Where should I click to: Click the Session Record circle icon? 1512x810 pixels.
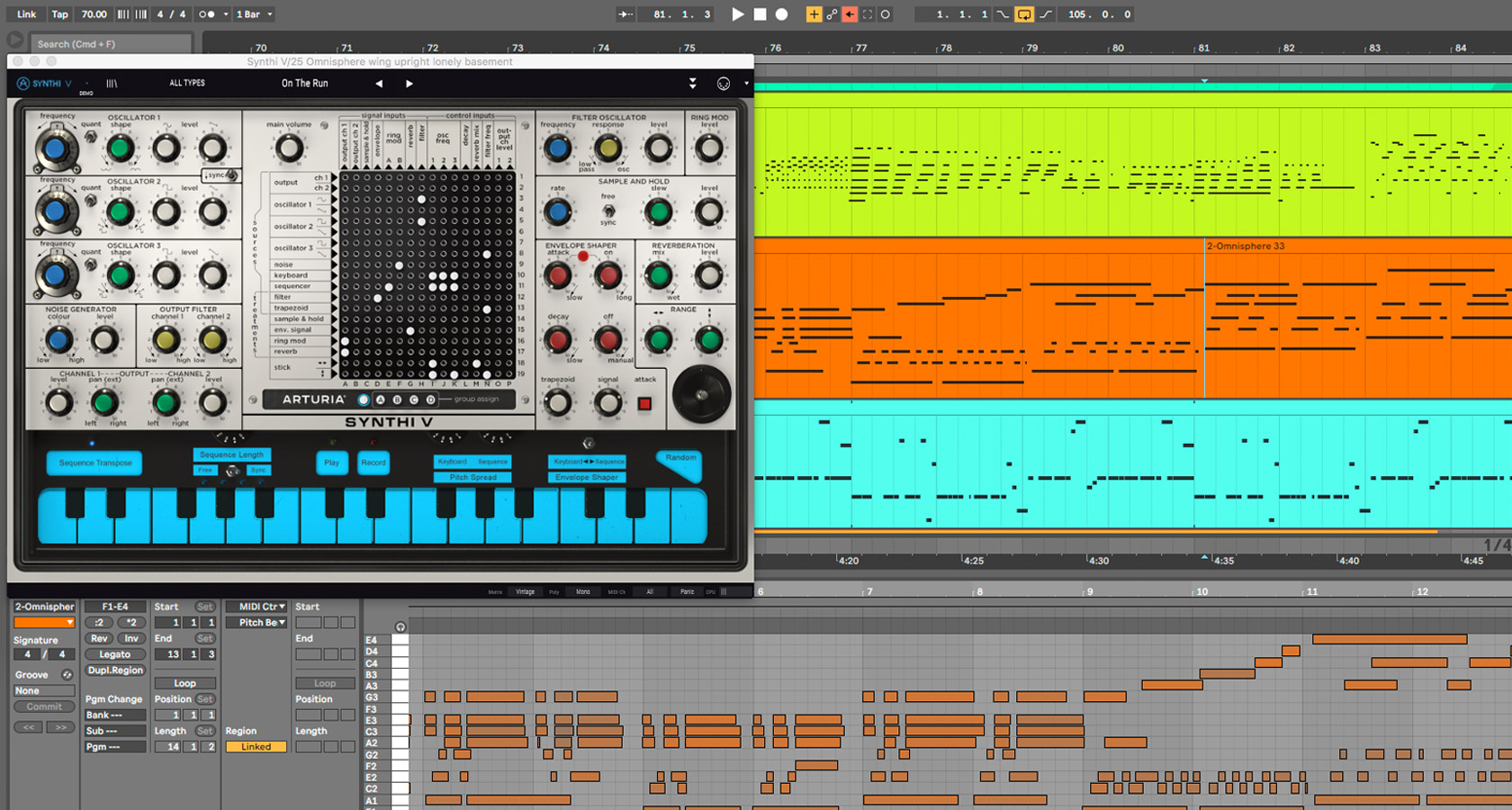[x=886, y=14]
